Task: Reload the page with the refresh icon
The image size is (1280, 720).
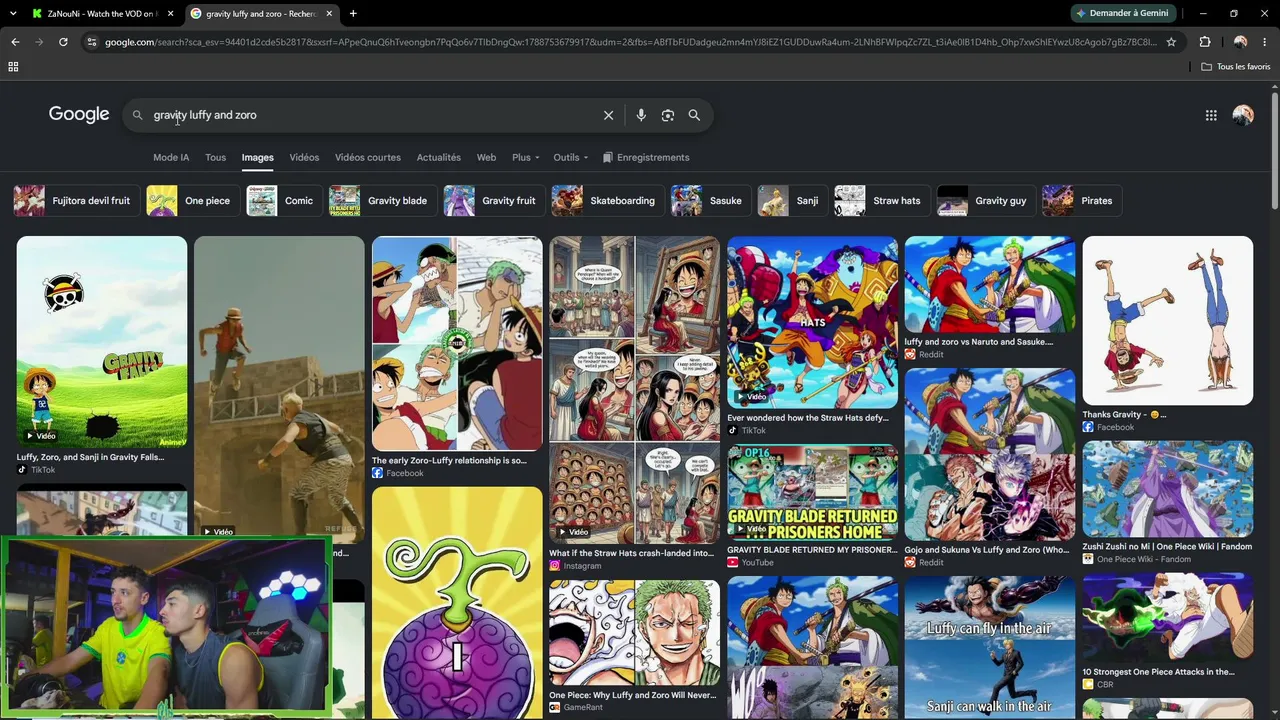Action: (63, 42)
